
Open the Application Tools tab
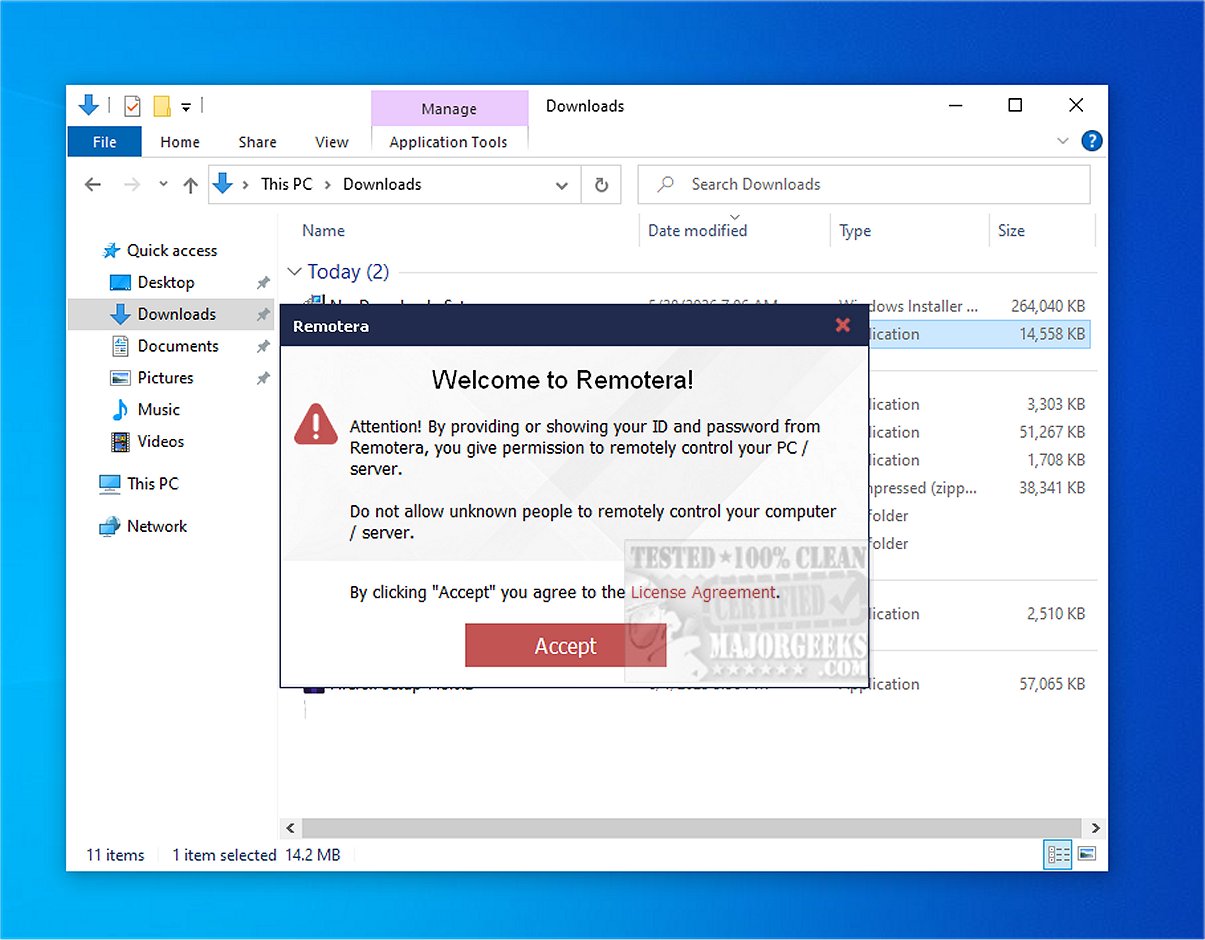(x=449, y=142)
